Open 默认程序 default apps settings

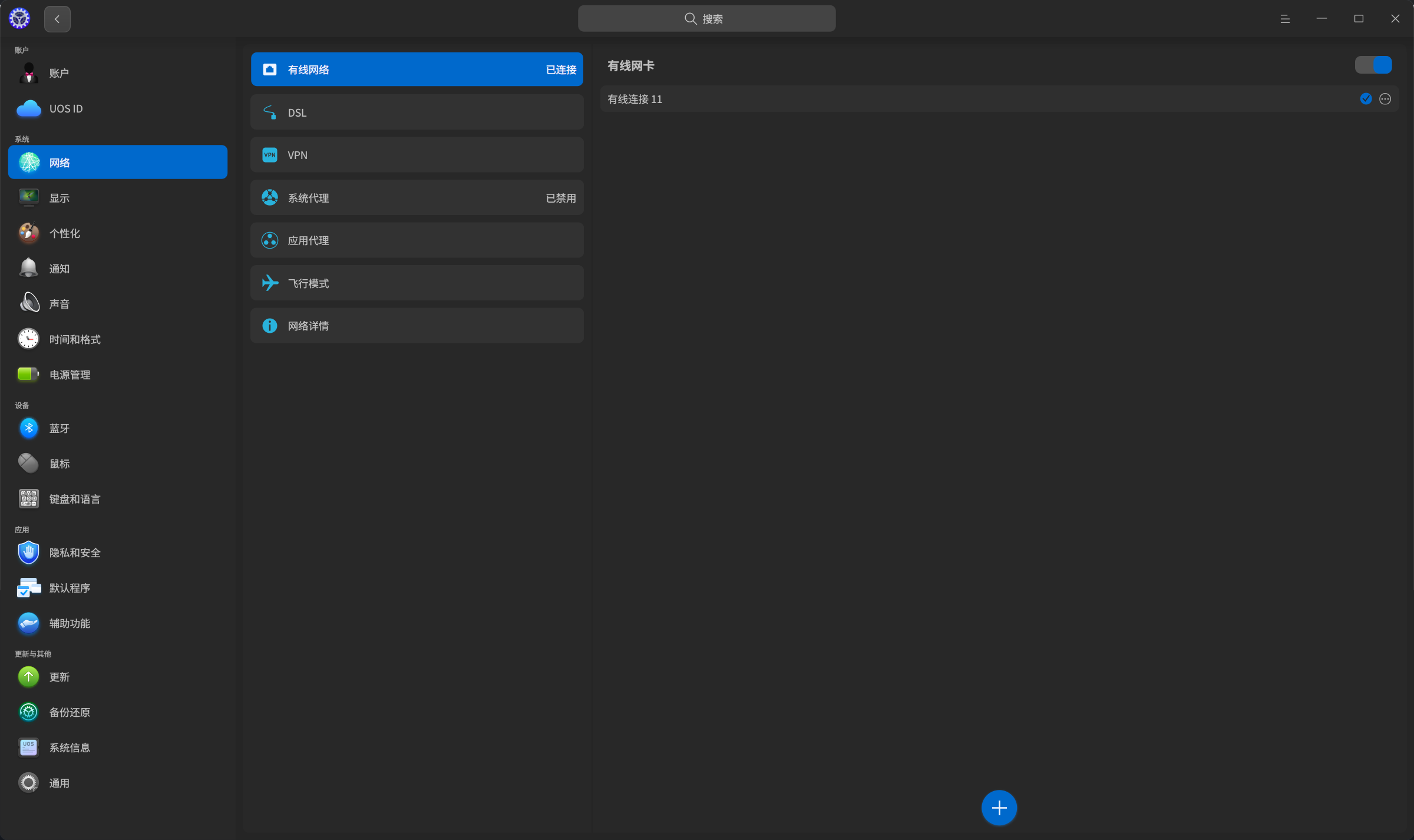click(118, 588)
